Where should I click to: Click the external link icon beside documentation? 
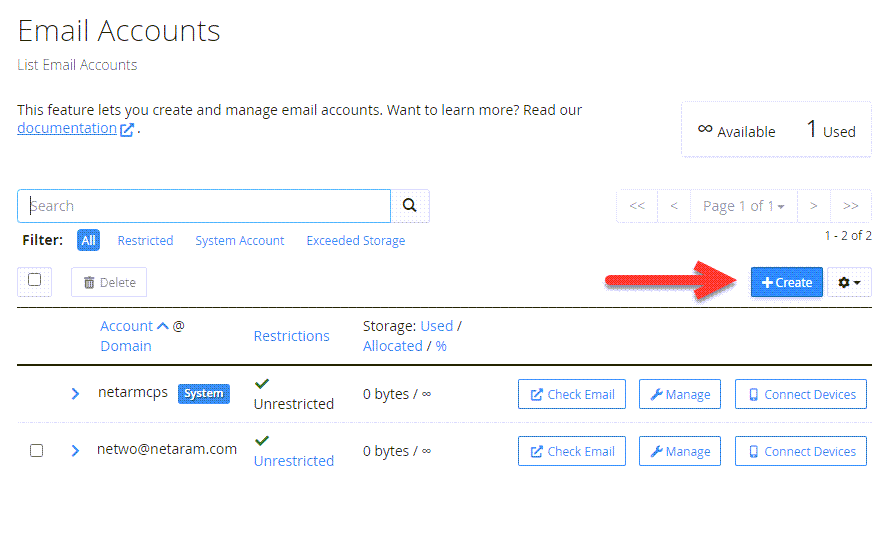[127, 129]
